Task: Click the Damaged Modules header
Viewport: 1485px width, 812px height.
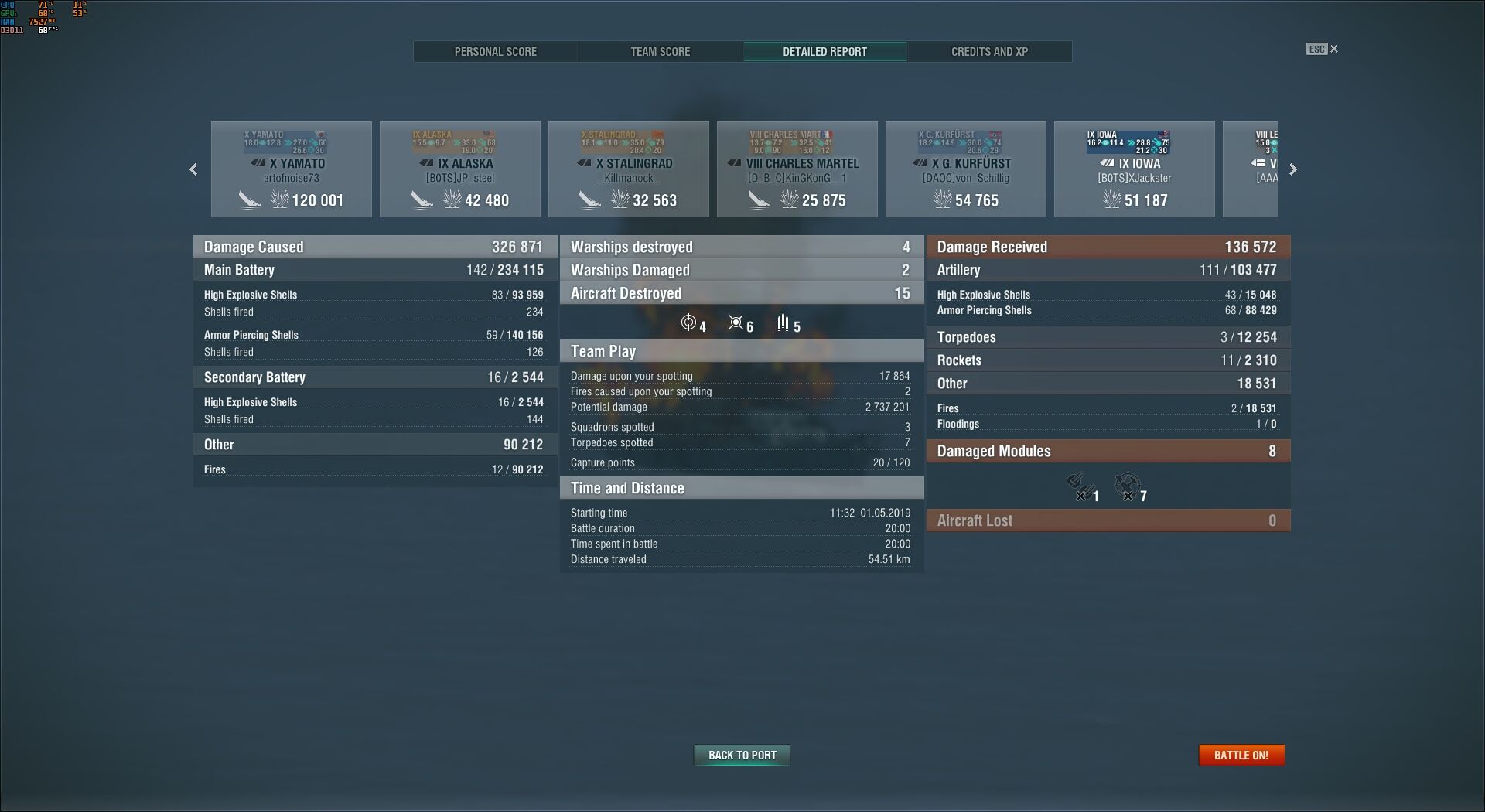Action: coord(1108,451)
